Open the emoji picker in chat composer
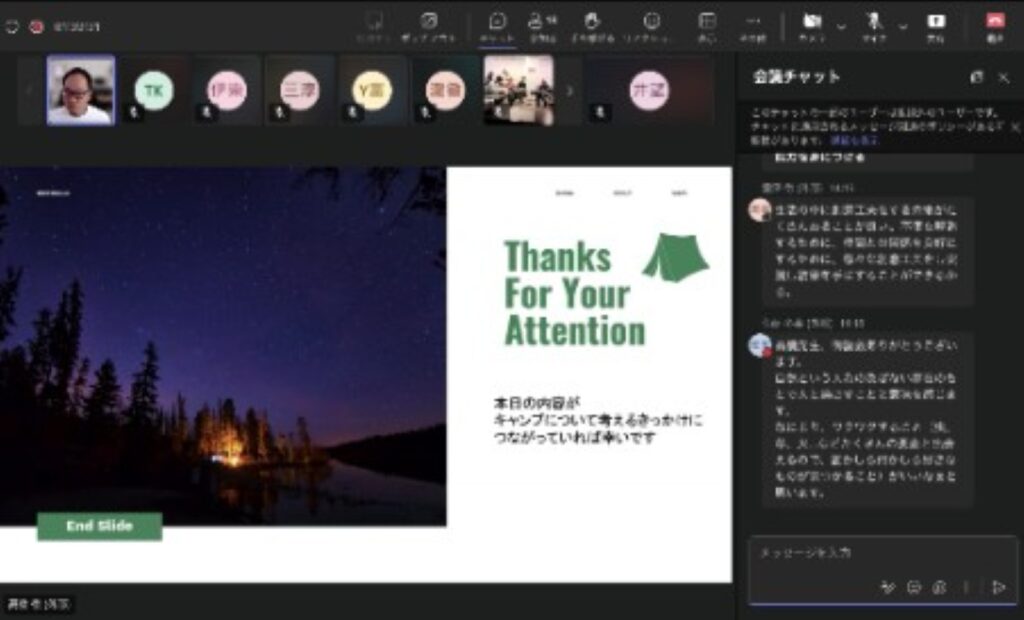This screenshot has height=620, width=1024. coord(913,587)
